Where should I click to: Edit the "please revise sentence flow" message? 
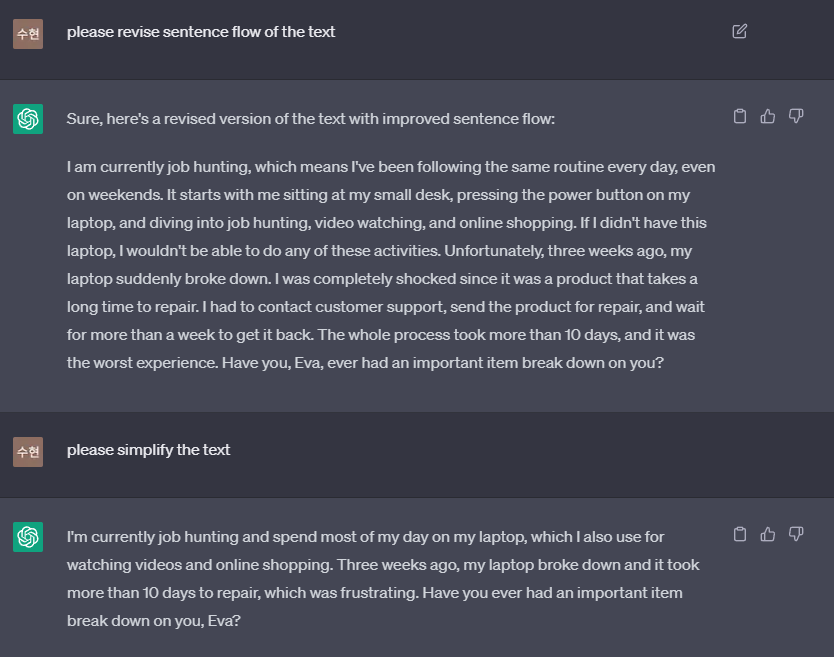(x=739, y=31)
